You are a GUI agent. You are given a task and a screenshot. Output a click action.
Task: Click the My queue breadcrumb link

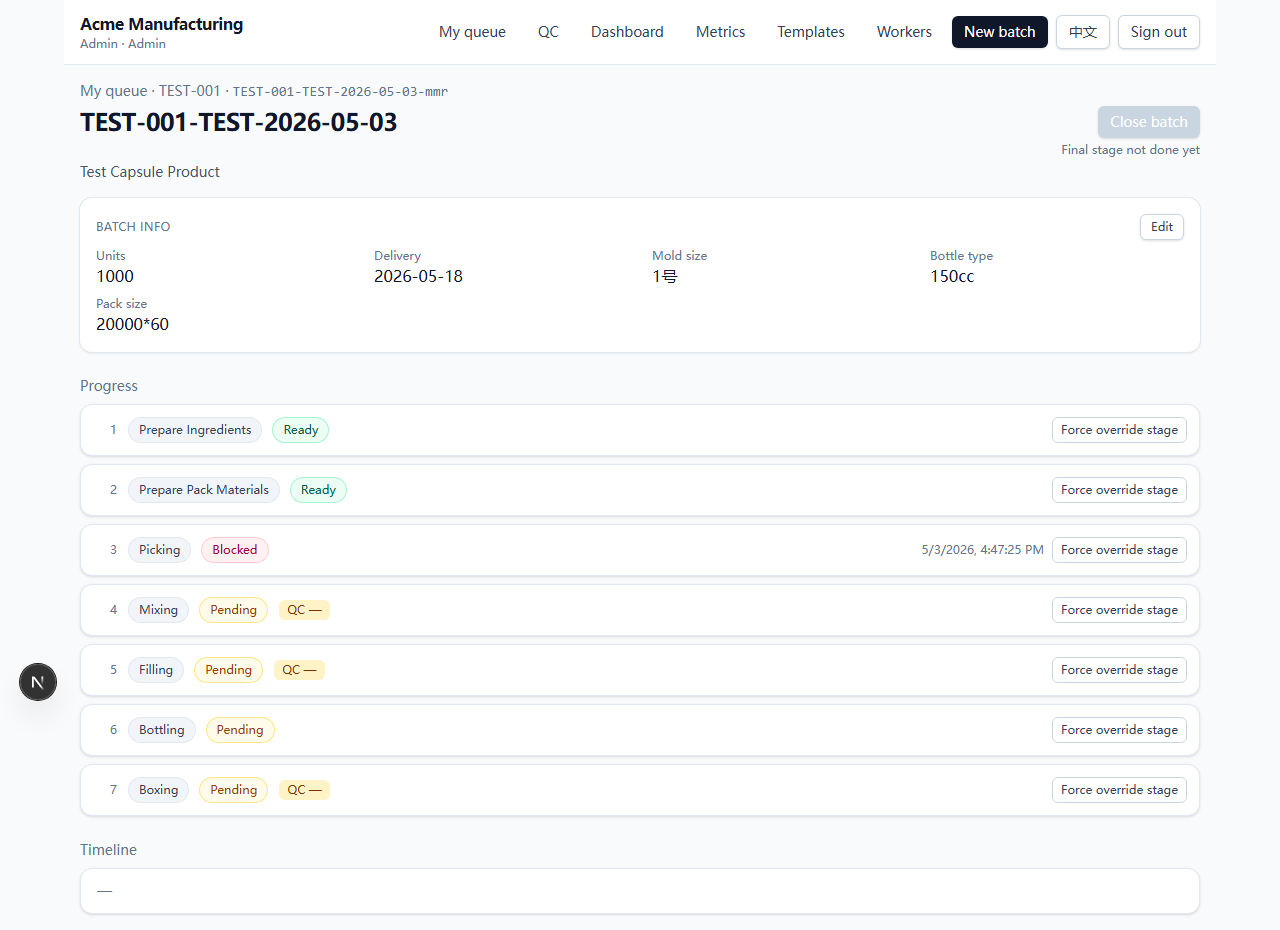[x=115, y=91]
